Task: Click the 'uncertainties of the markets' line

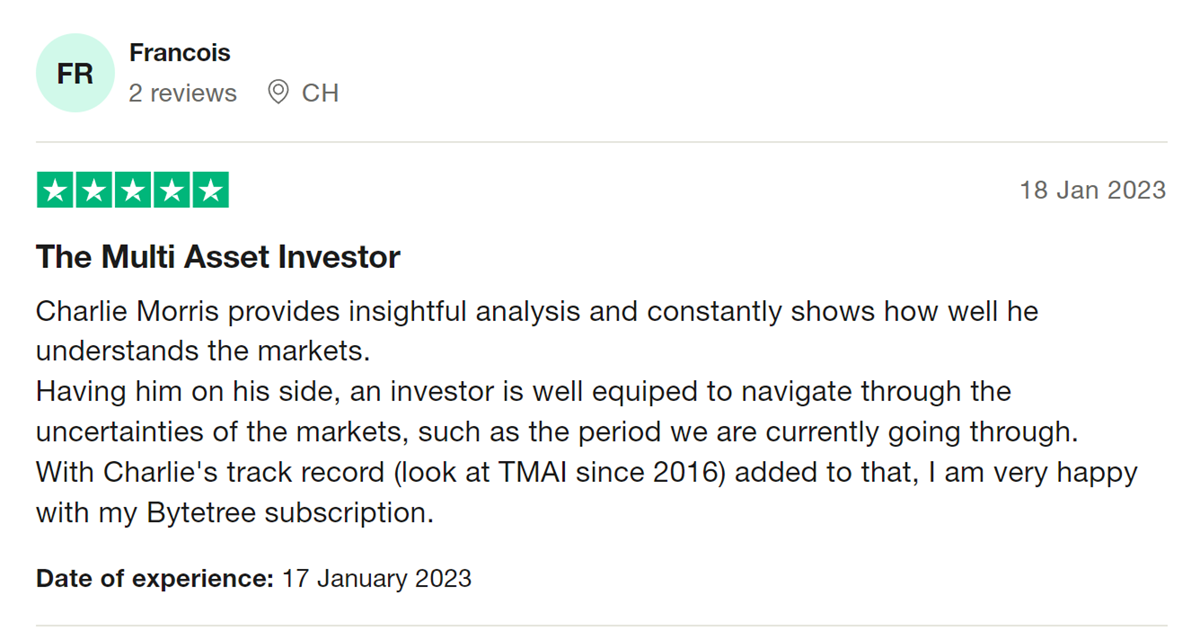Action: [x=557, y=433]
